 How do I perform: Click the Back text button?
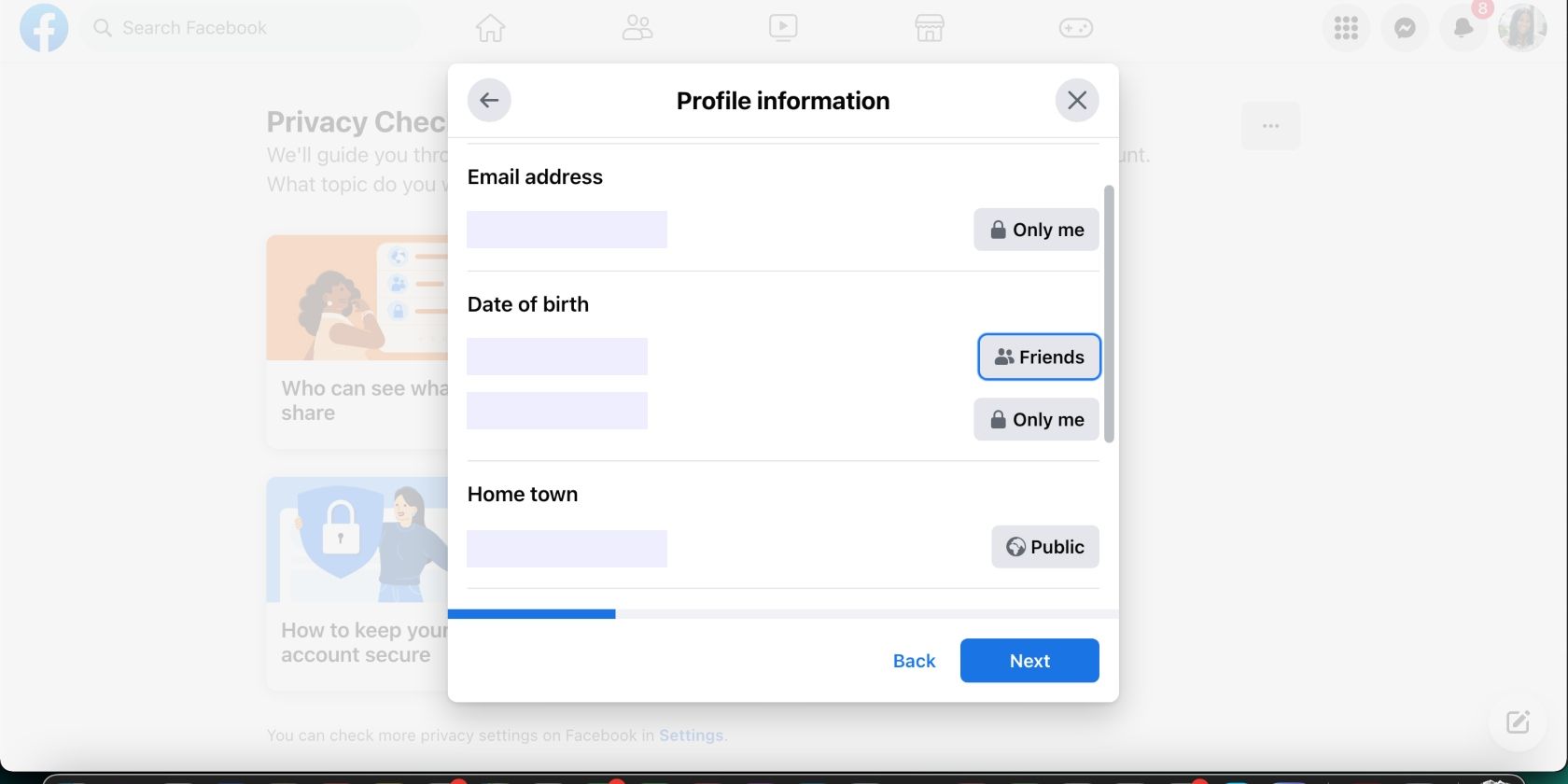(x=914, y=661)
